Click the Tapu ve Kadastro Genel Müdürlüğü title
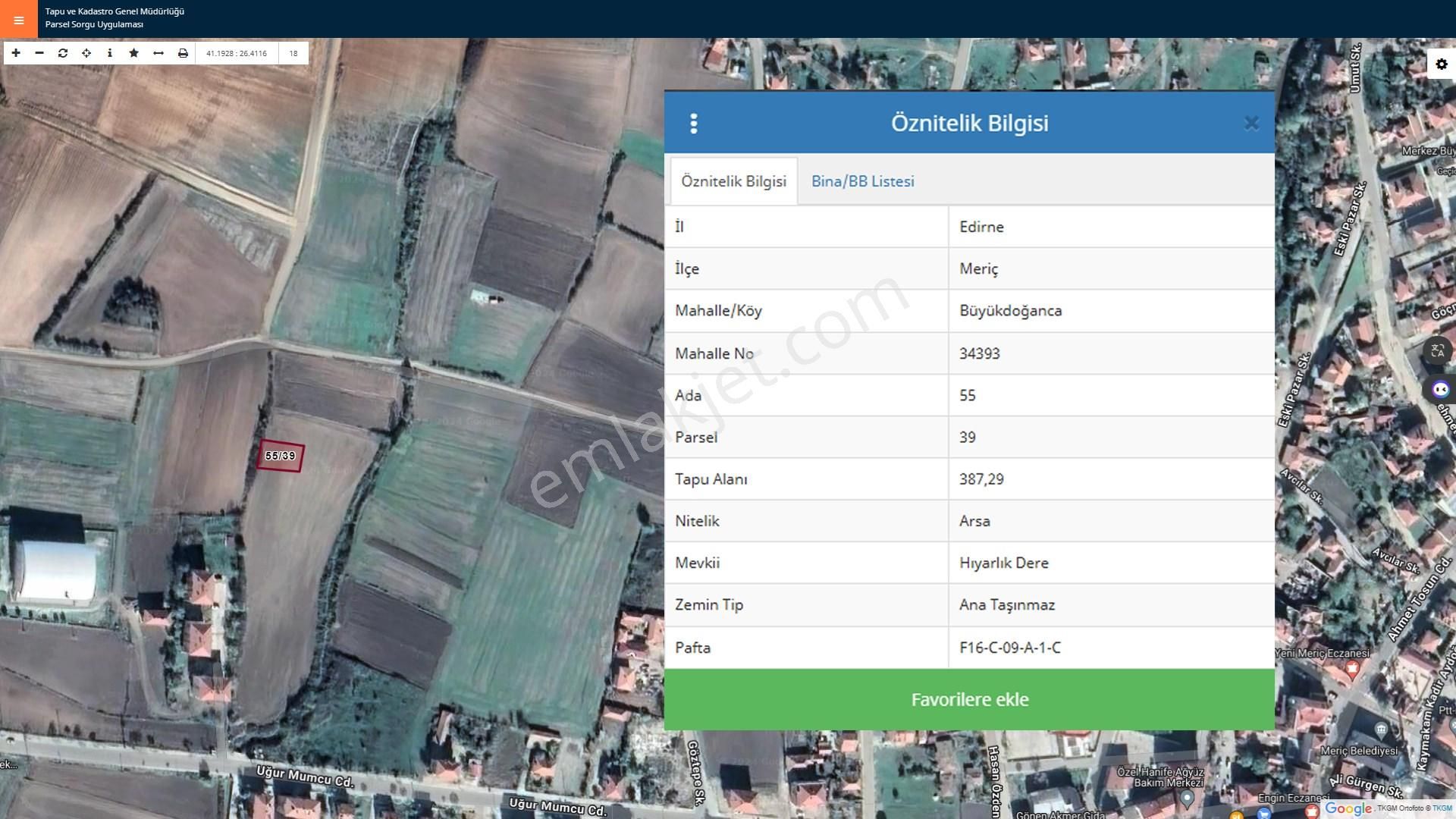1456x819 pixels. [115, 11]
